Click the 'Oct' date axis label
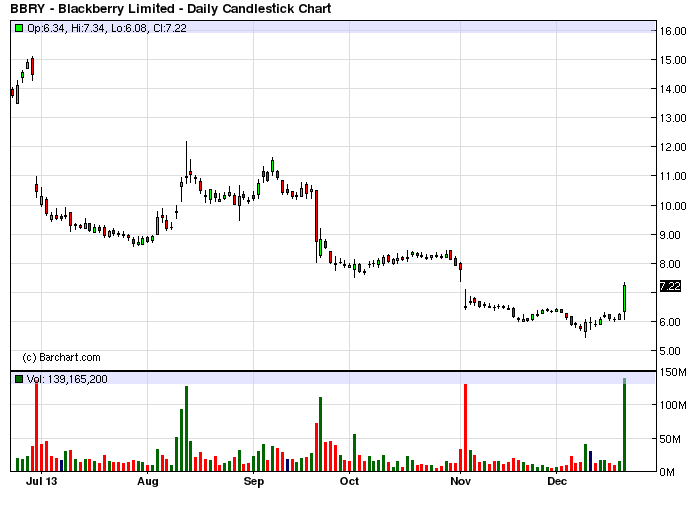 click(349, 481)
